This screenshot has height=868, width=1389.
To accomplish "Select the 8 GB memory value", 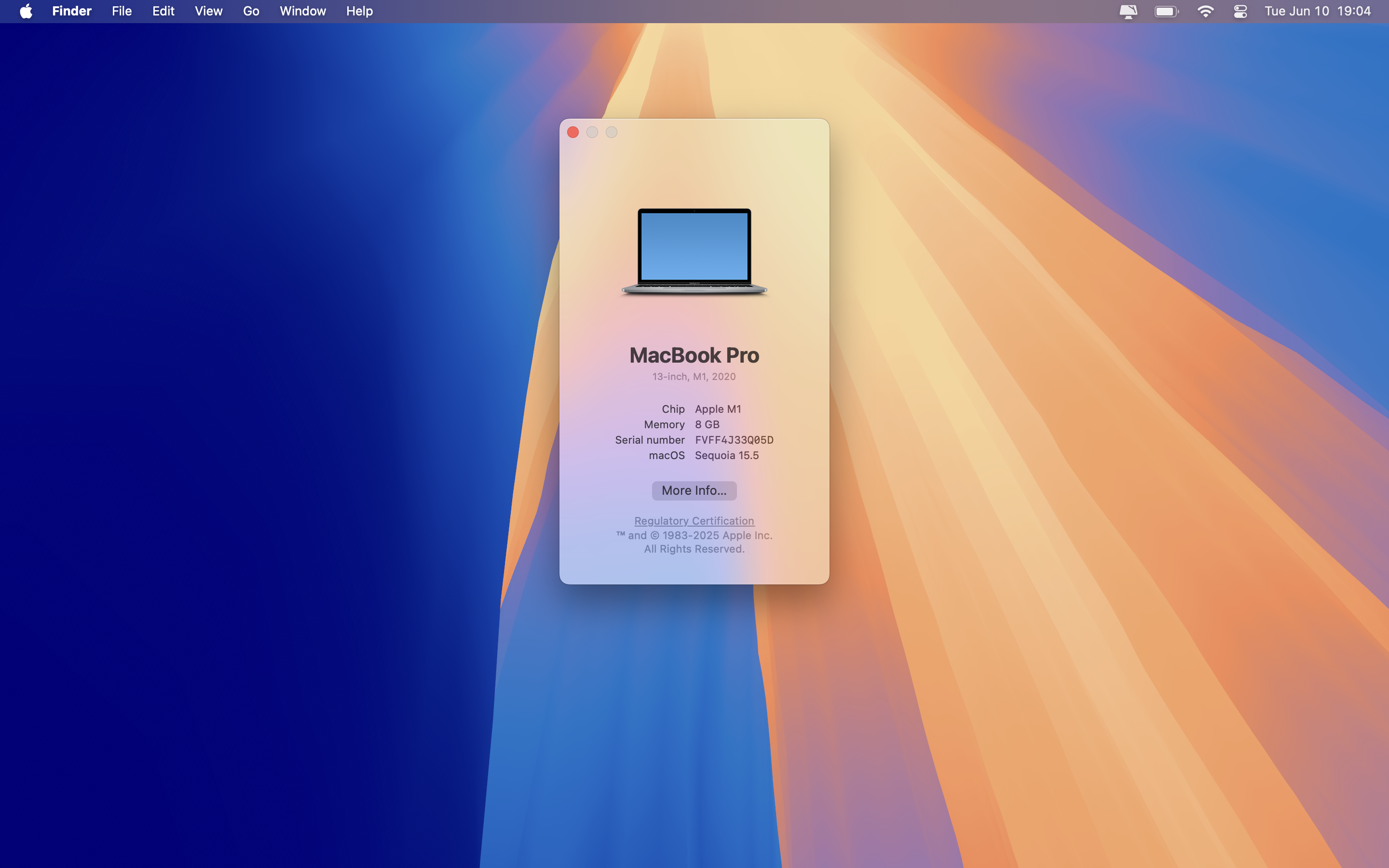I will click(707, 424).
